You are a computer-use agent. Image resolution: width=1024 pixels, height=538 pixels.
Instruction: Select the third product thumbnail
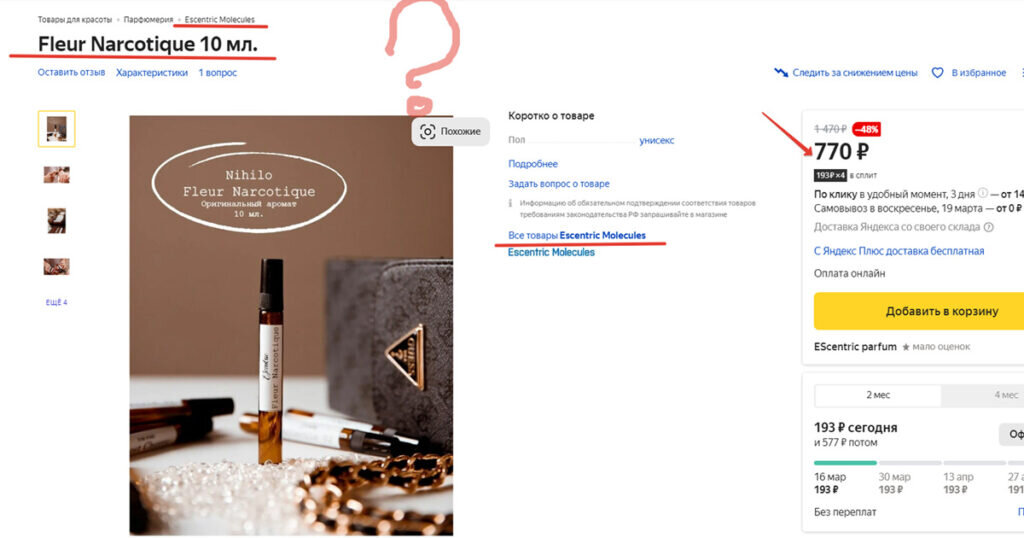56,221
